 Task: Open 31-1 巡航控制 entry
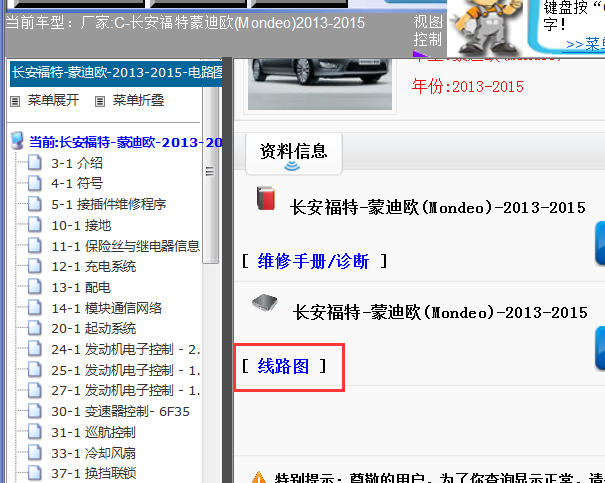(93, 432)
